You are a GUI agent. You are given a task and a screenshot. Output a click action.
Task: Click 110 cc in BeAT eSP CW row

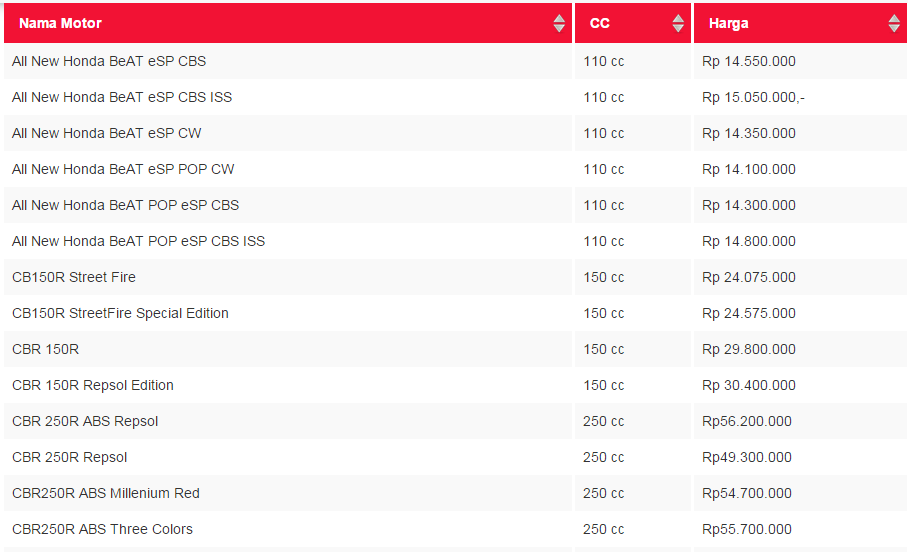pyautogui.click(x=603, y=133)
